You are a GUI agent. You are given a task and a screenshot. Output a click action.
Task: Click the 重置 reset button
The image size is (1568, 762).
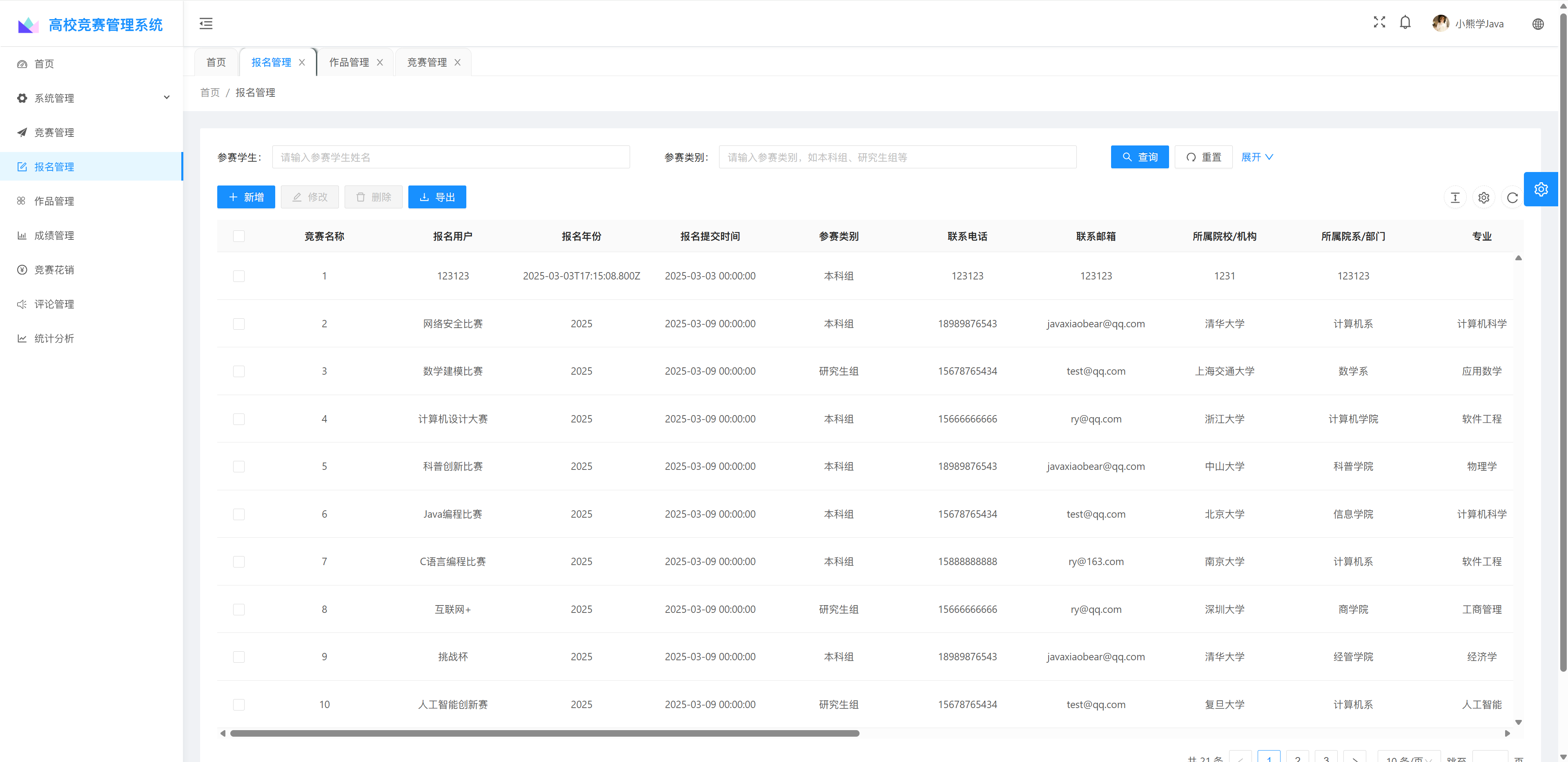(1203, 157)
